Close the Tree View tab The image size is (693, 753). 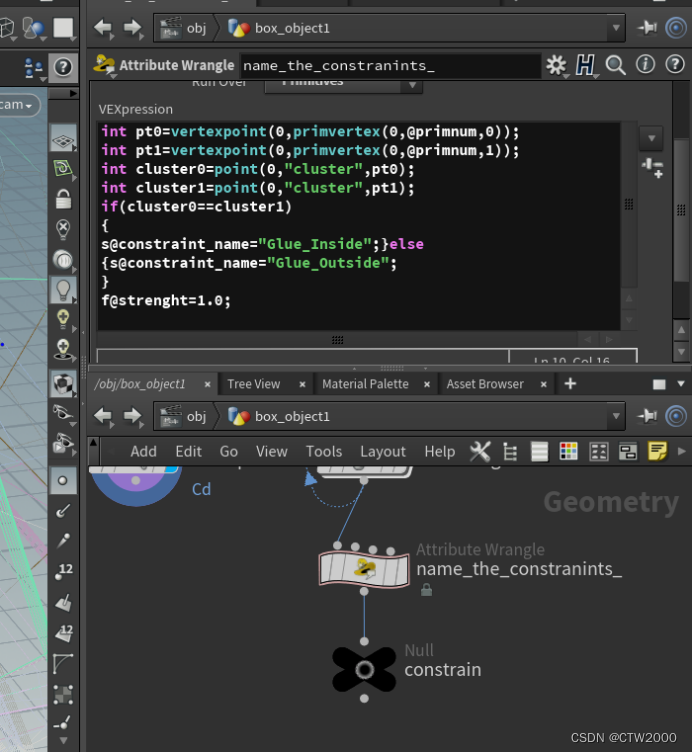[303, 384]
